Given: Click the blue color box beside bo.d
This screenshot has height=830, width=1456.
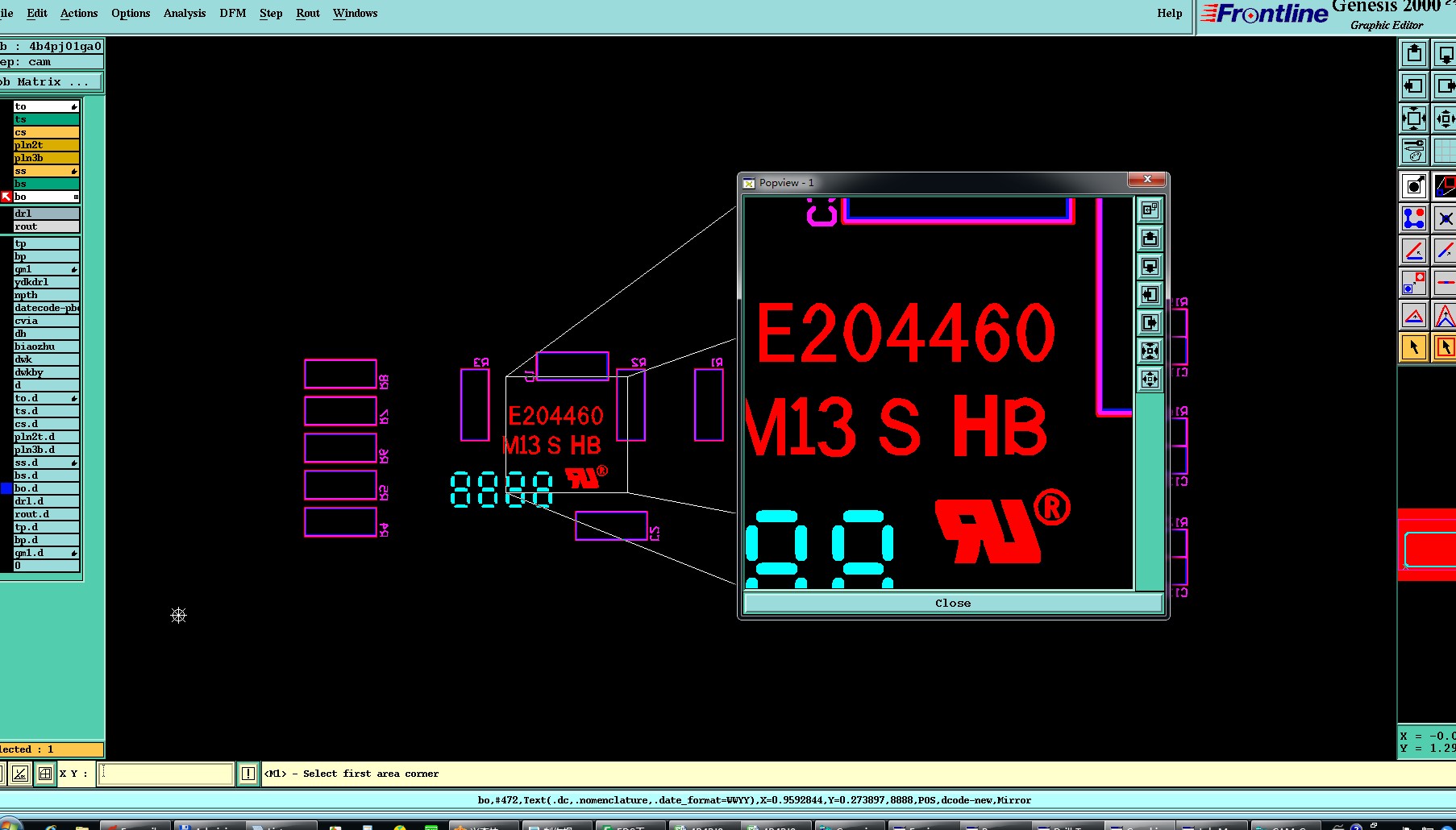Looking at the screenshot, I should [x=6, y=488].
